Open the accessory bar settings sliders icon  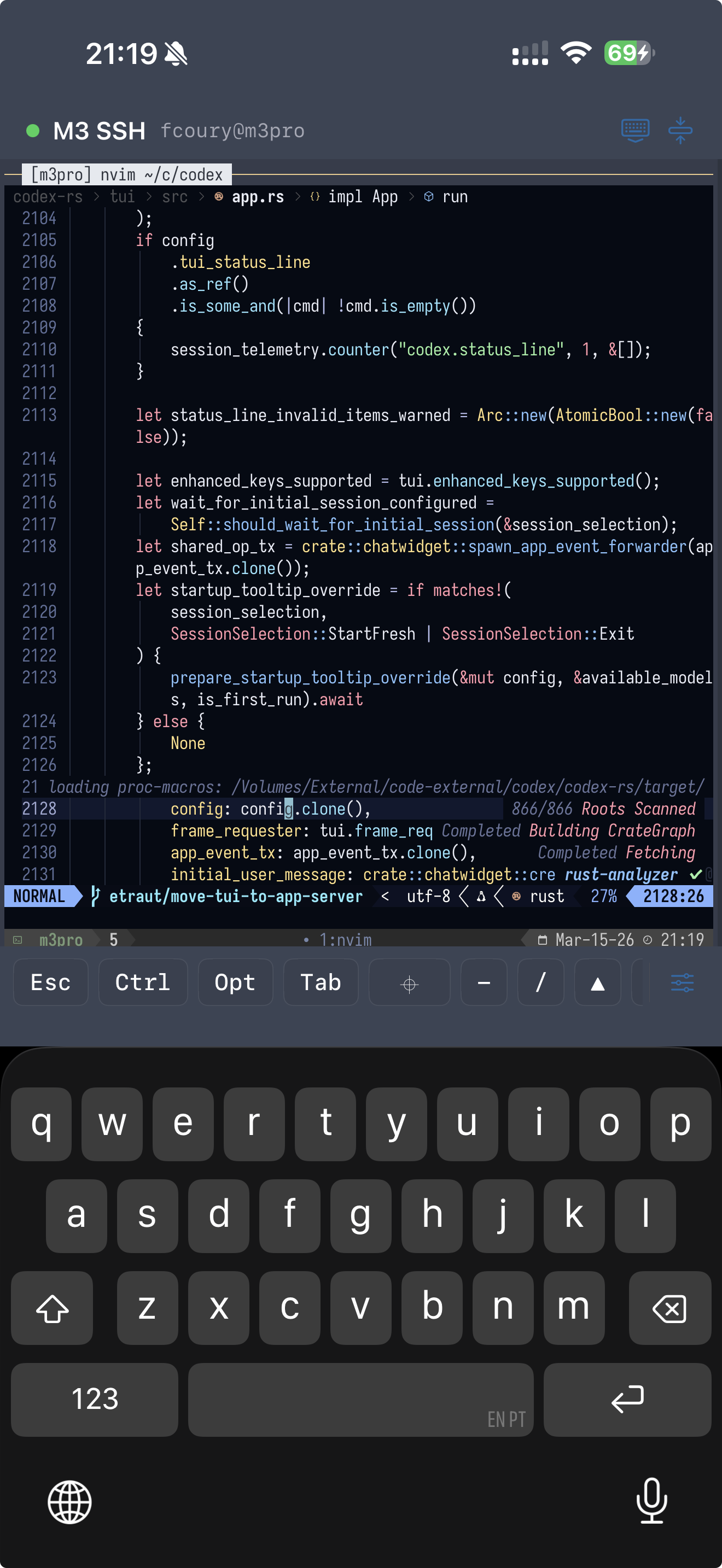(683, 982)
